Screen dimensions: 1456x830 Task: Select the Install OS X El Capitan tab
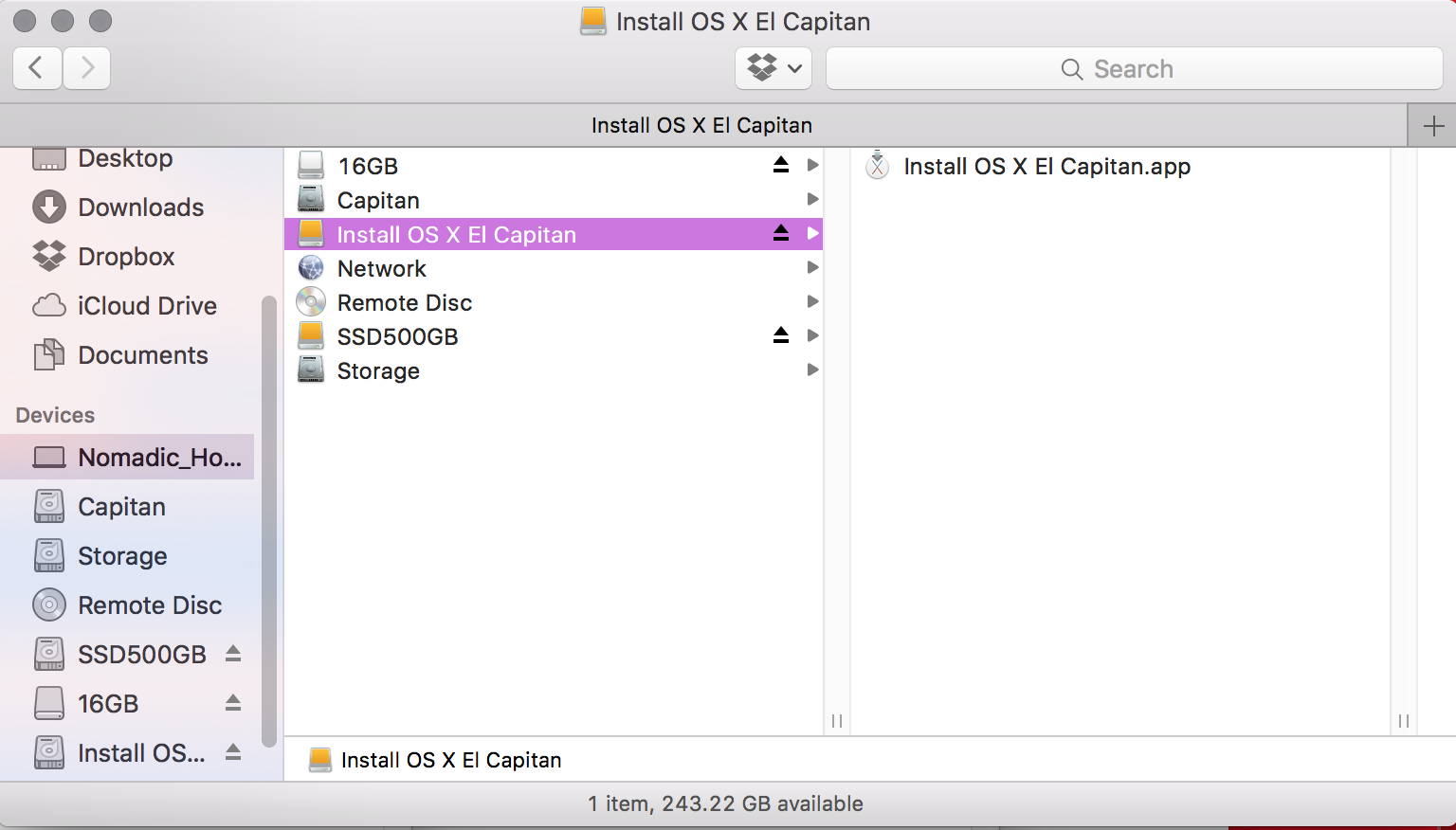click(x=702, y=125)
